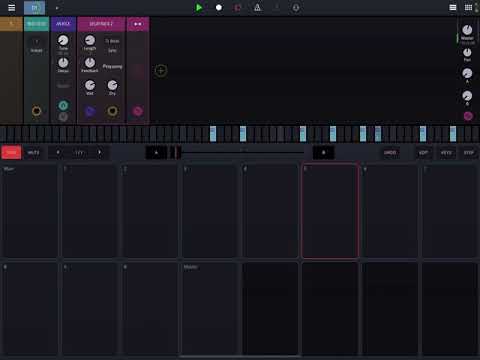
Task: Open the Ping pong mode dropdown
Action: (x=112, y=67)
